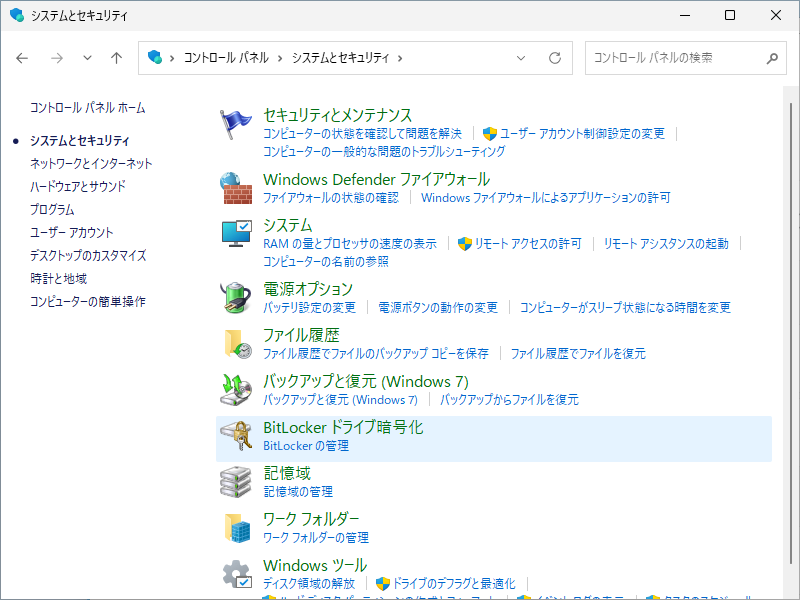Select 時計と地域 in sidebar
Image resolution: width=800 pixels, height=600 pixels.
pyautogui.click(x=58, y=278)
